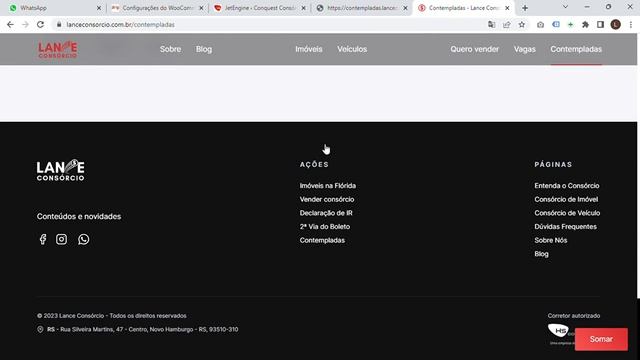Screen dimensions: 640x360
Task: Follow the Declaração de IR link
Action: [x=326, y=213]
